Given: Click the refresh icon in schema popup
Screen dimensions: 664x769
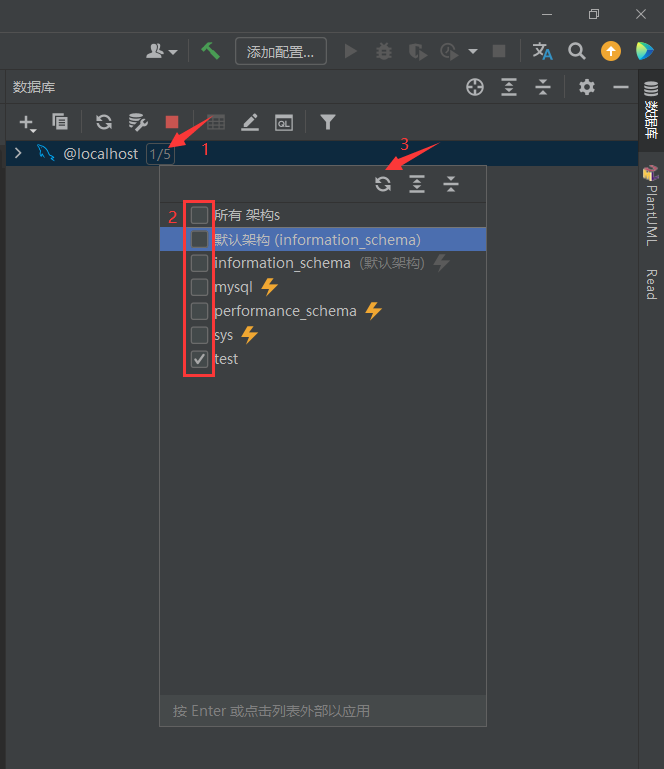Looking at the screenshot, I should [x=383, y=183].
